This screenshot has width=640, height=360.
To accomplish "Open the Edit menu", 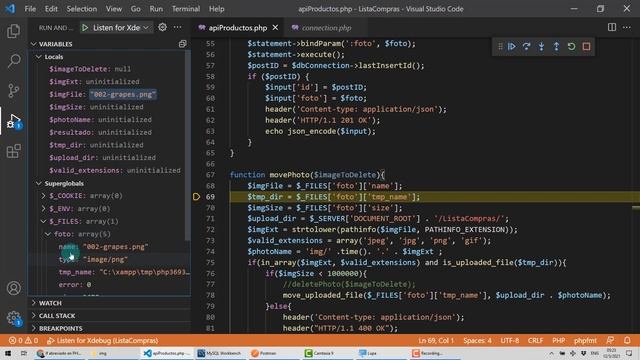I will tap(51, 9).
